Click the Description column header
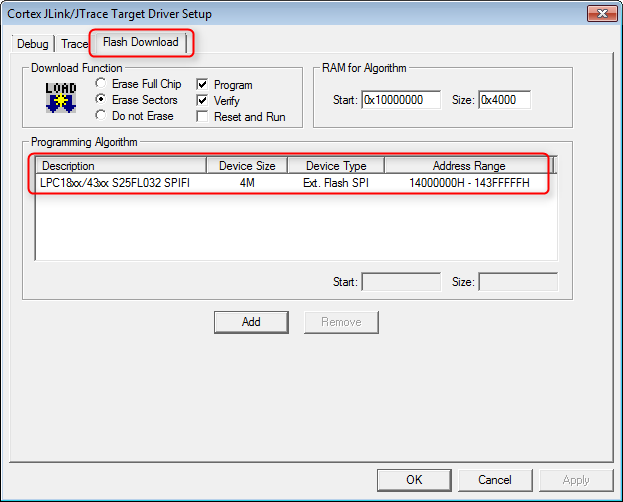 (x=120, y=166)
